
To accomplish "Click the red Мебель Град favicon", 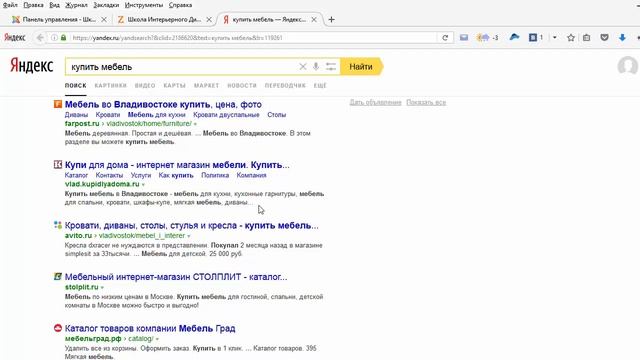I will 58,328.
